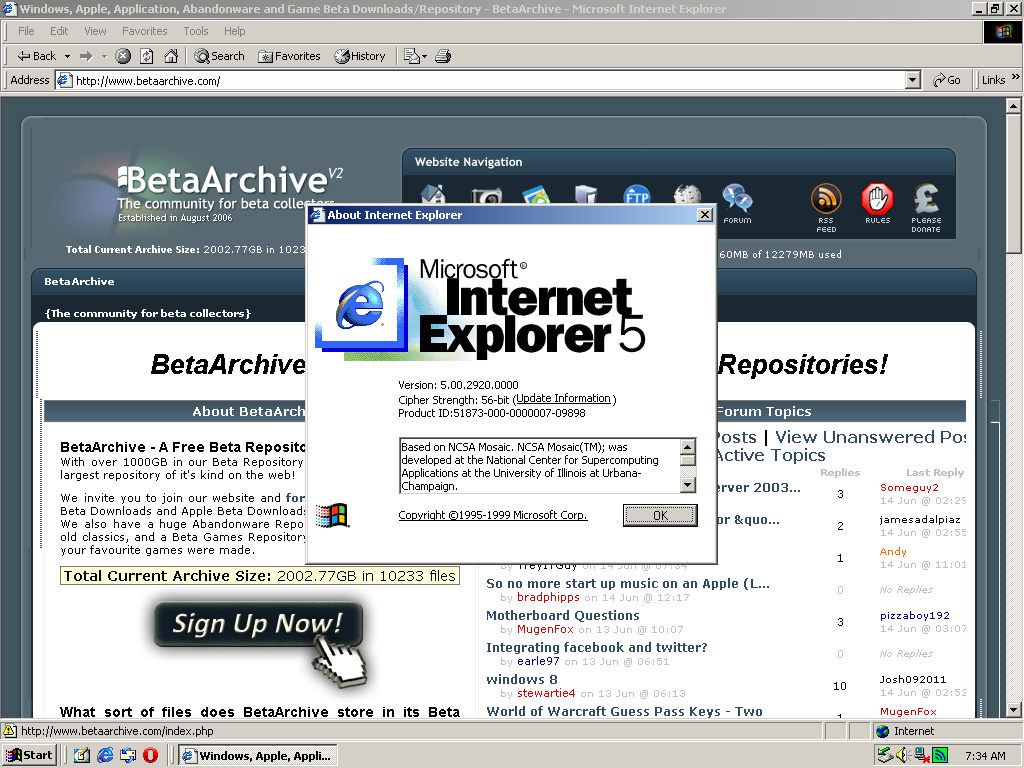Click the Copyright Microsoft Corp. link
This screenshot has height=768, width=1024.
(492, 515)
